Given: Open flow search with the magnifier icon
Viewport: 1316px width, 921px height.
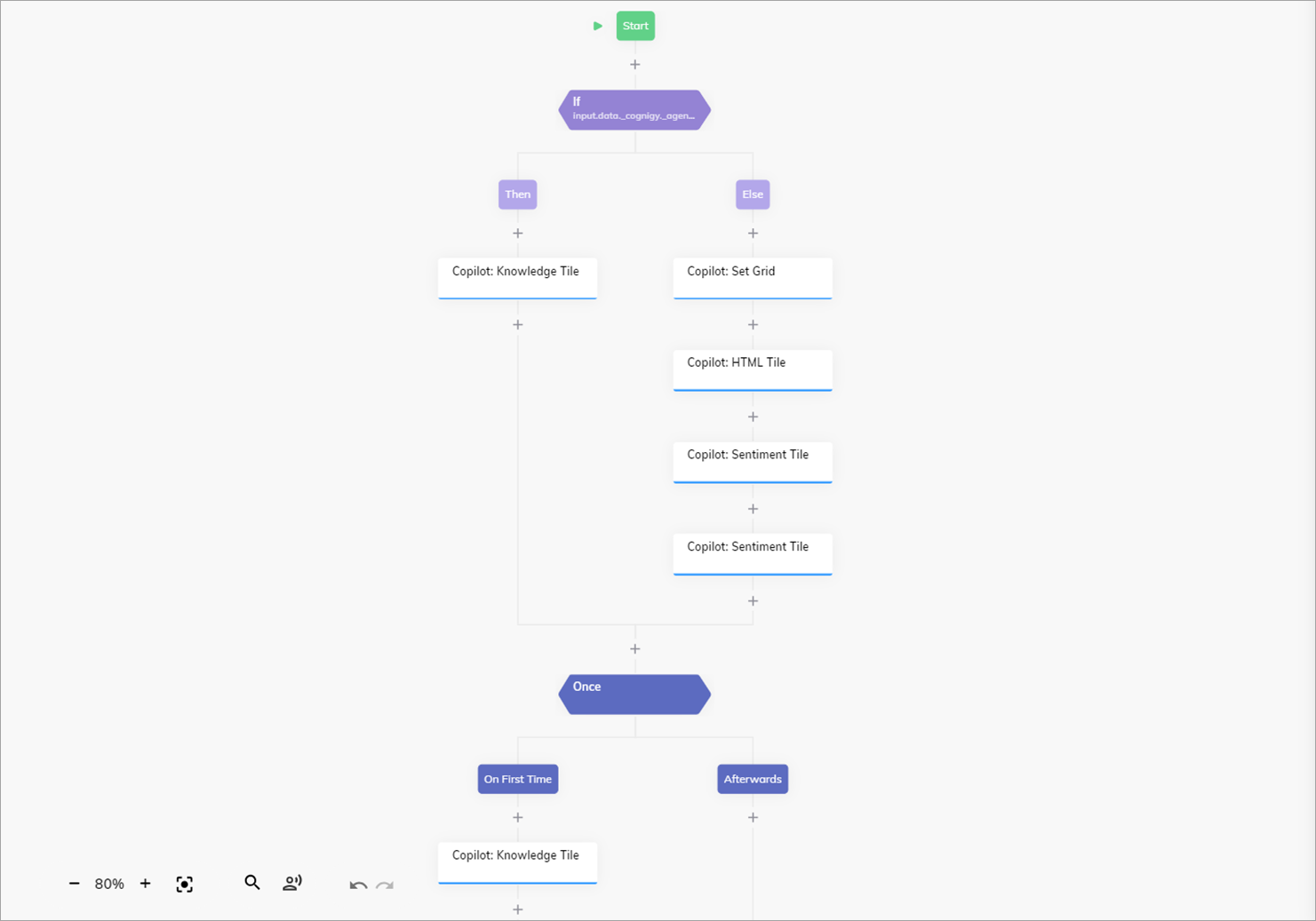Looking at the screenshot, I should (x=252, y=883).
